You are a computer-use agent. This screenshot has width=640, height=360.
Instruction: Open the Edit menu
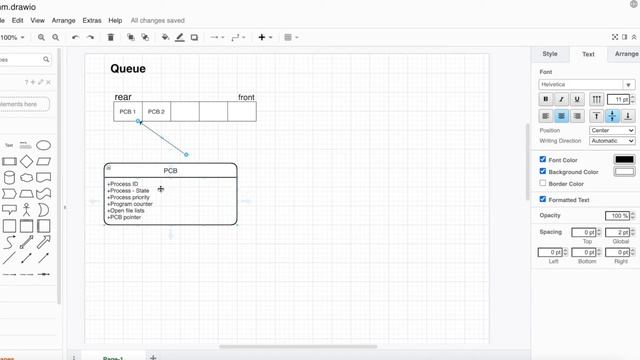[18, 20]
